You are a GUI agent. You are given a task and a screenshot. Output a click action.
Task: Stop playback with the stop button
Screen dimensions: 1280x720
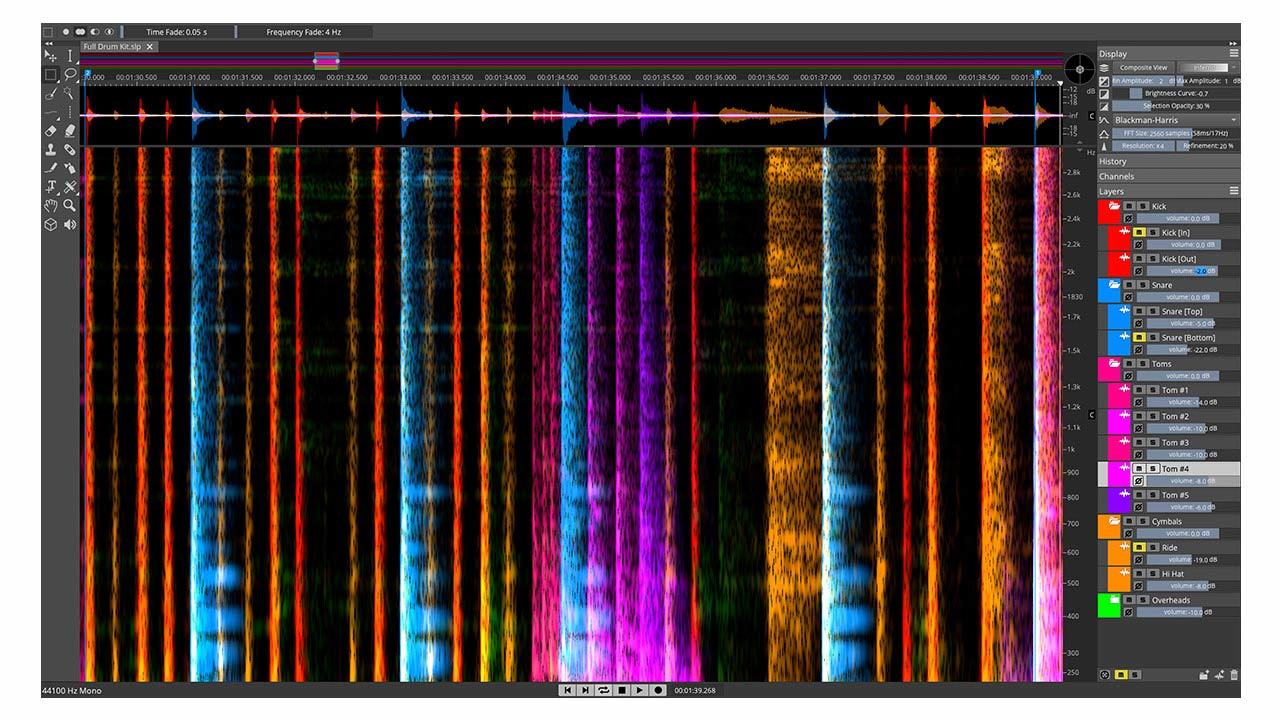point(621,690)
